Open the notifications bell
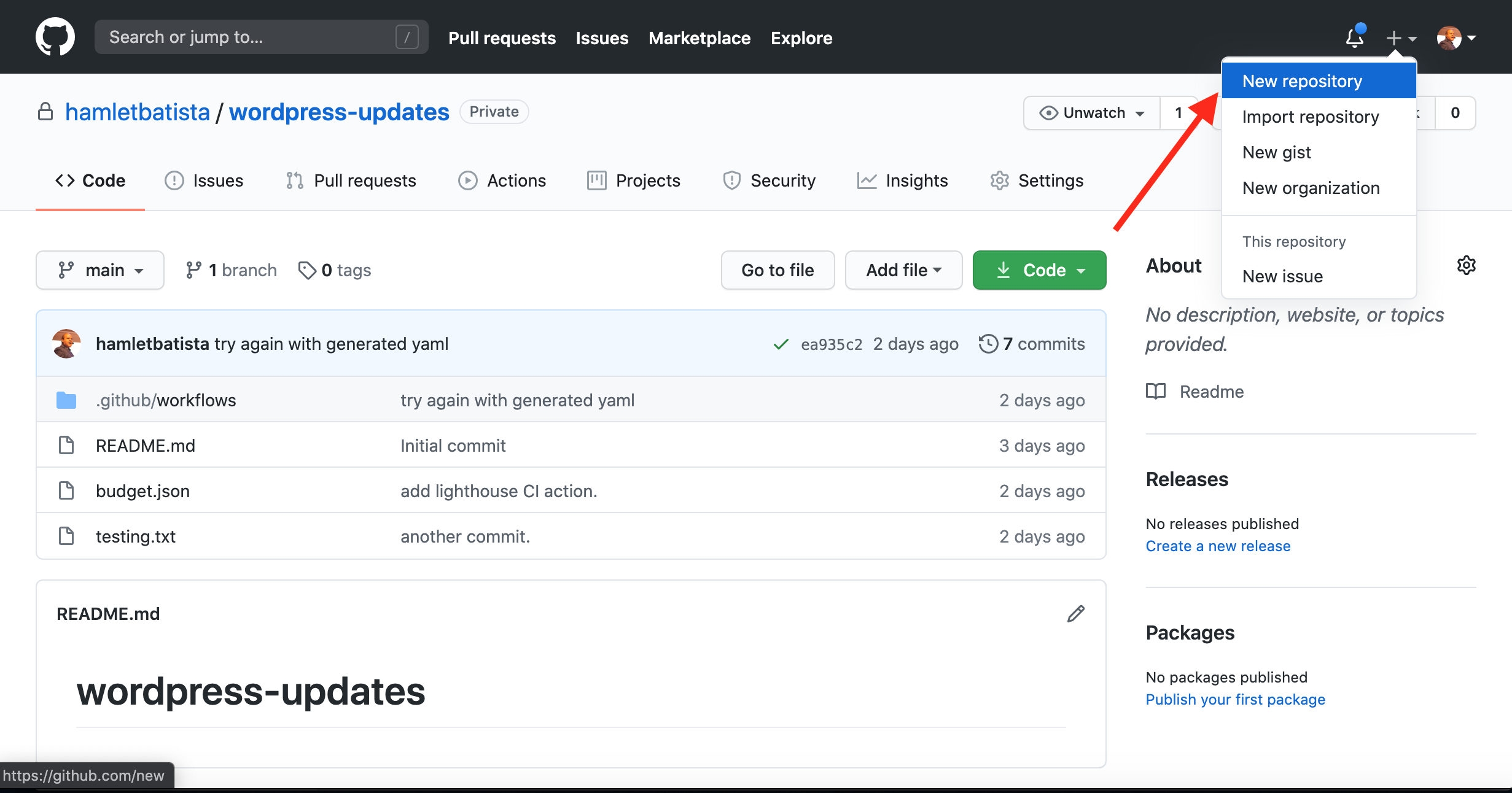 coord(1355,37)
